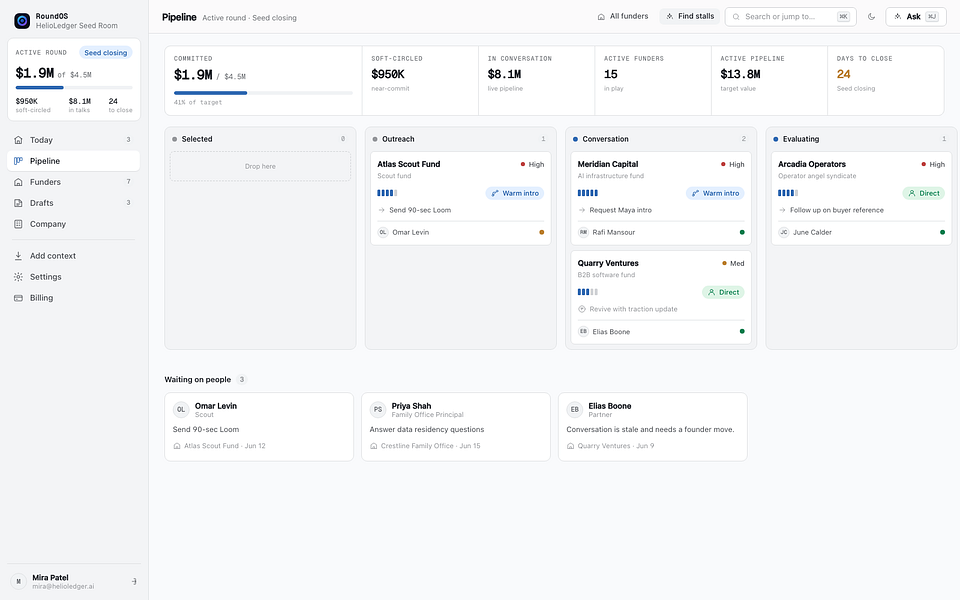Open the Funders section
The image size is (960, 600).
coord(73,182)
